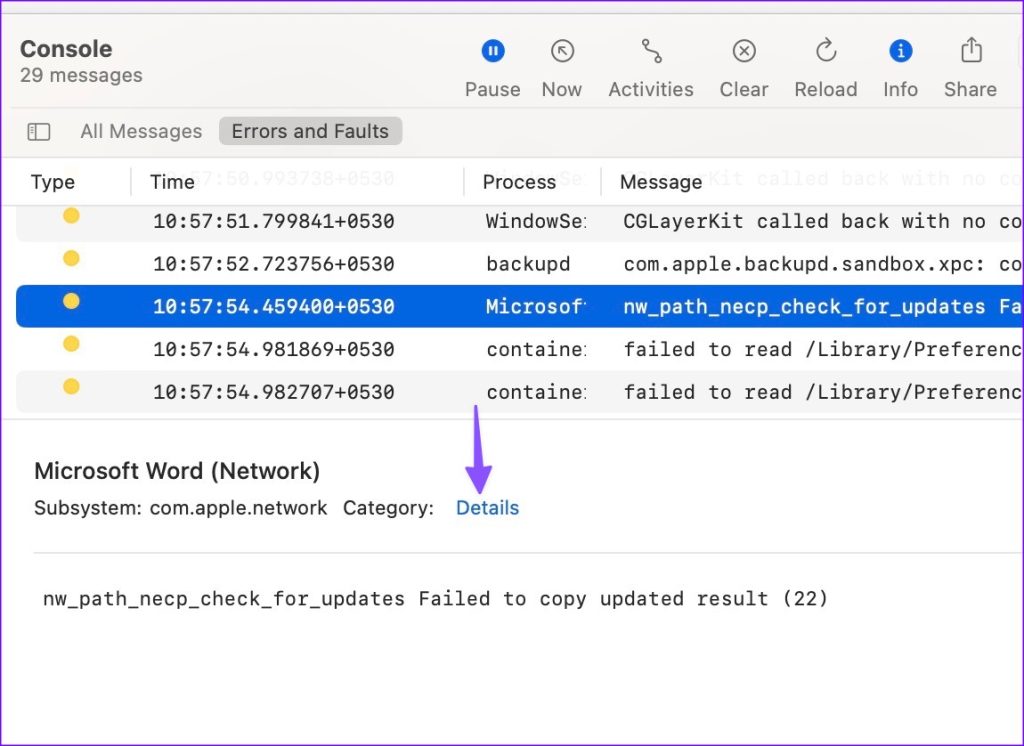Sort by the Time column header
The height and width of the screenshot is (746, 1024).
(x=172, y=182)
